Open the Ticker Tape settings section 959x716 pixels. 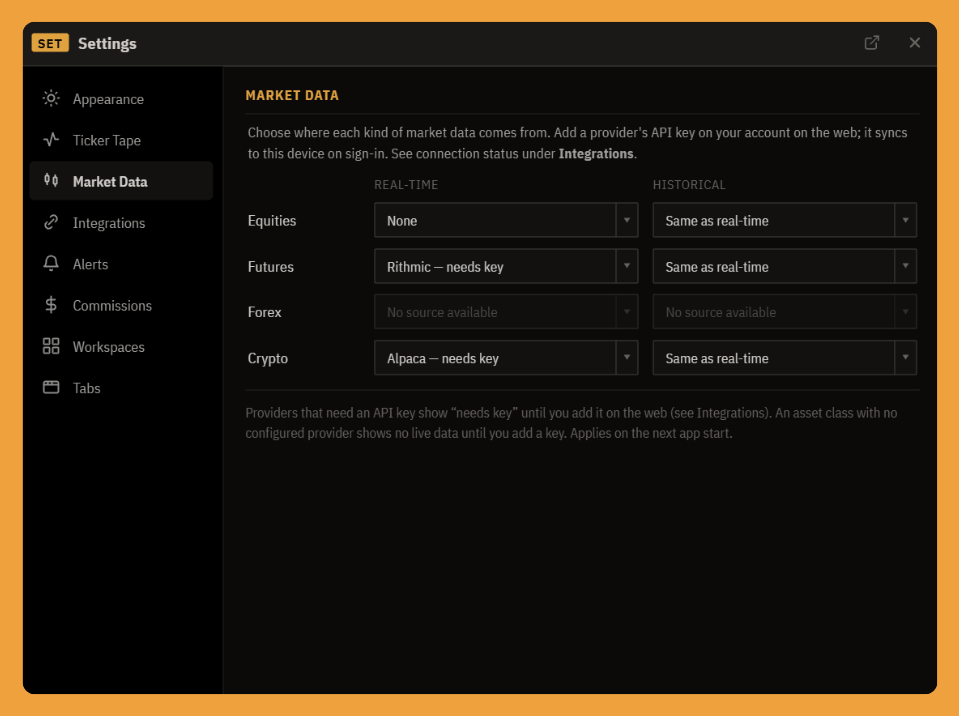point(121,140)
